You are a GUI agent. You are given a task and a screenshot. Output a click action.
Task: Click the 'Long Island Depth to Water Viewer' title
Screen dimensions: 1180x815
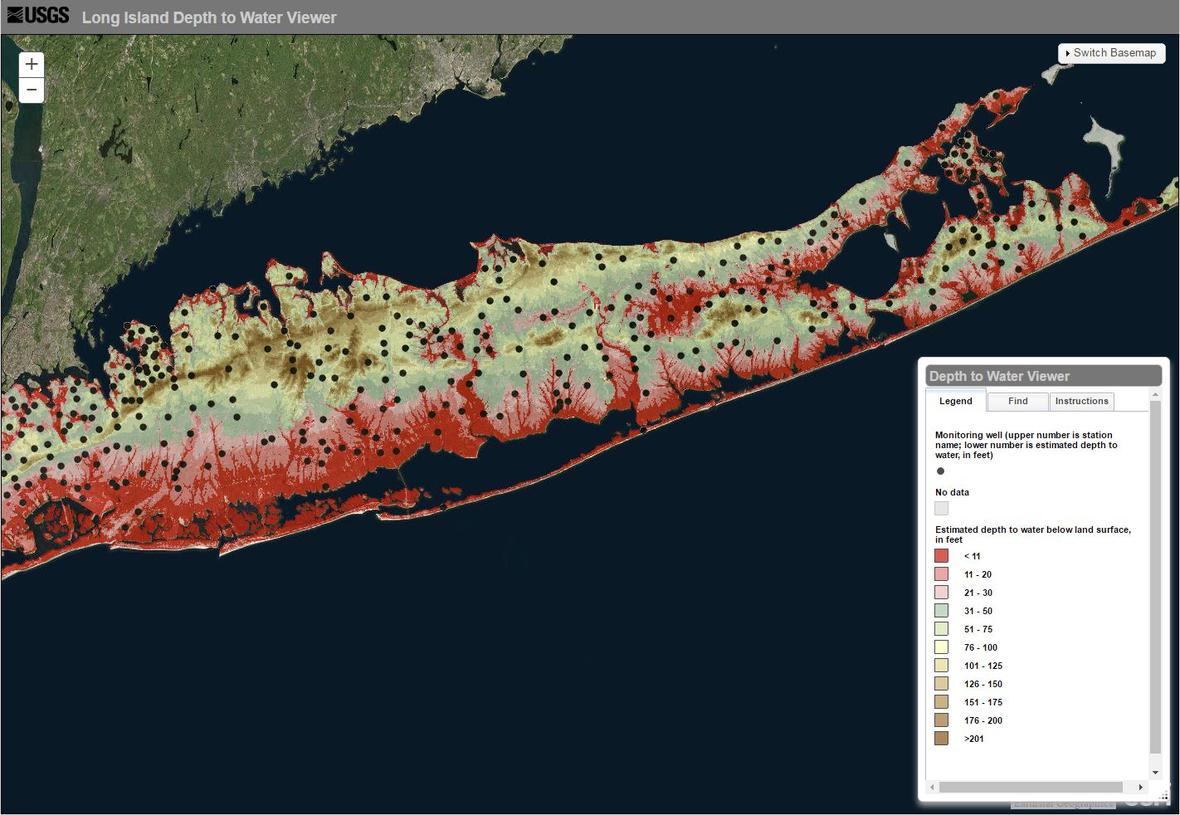[x=209, y=18]
